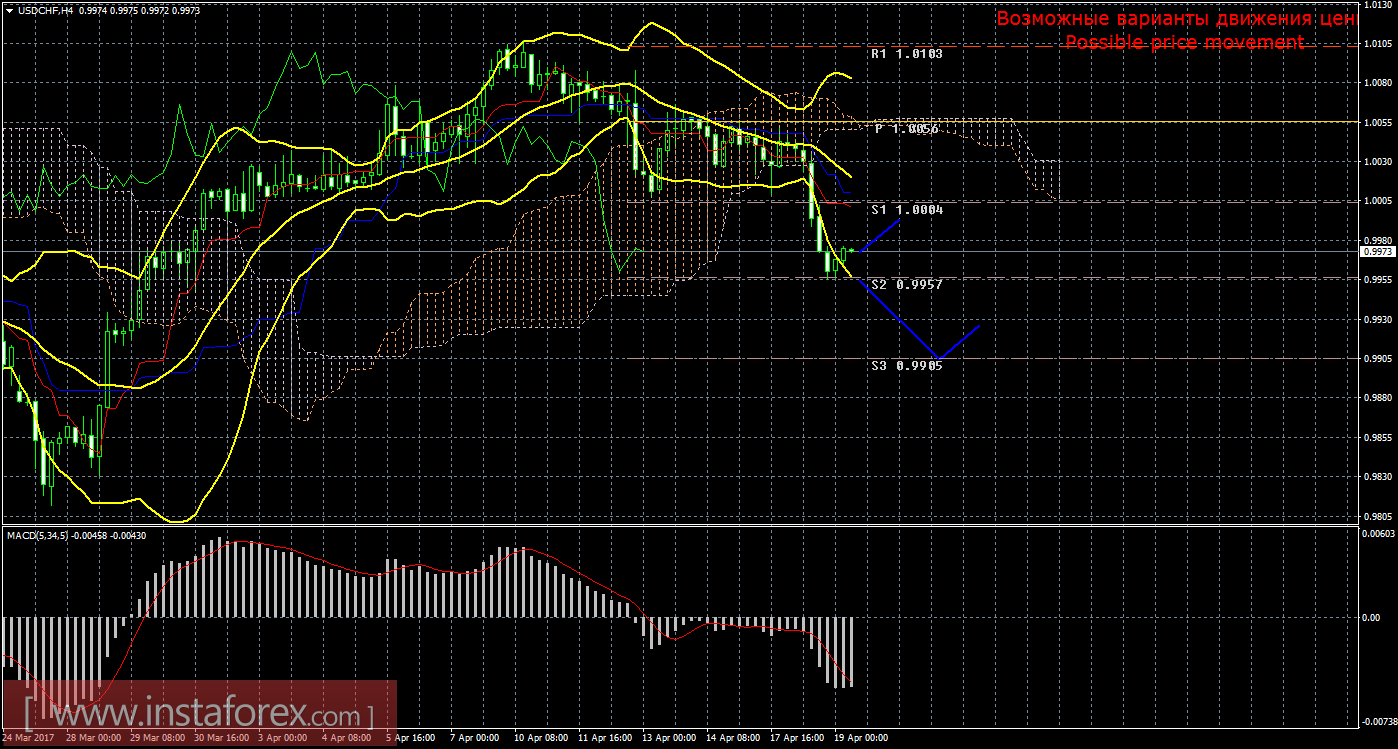
Task: Click the Russian red title text
Action: pyautogui.click(x=1175, y=18)
